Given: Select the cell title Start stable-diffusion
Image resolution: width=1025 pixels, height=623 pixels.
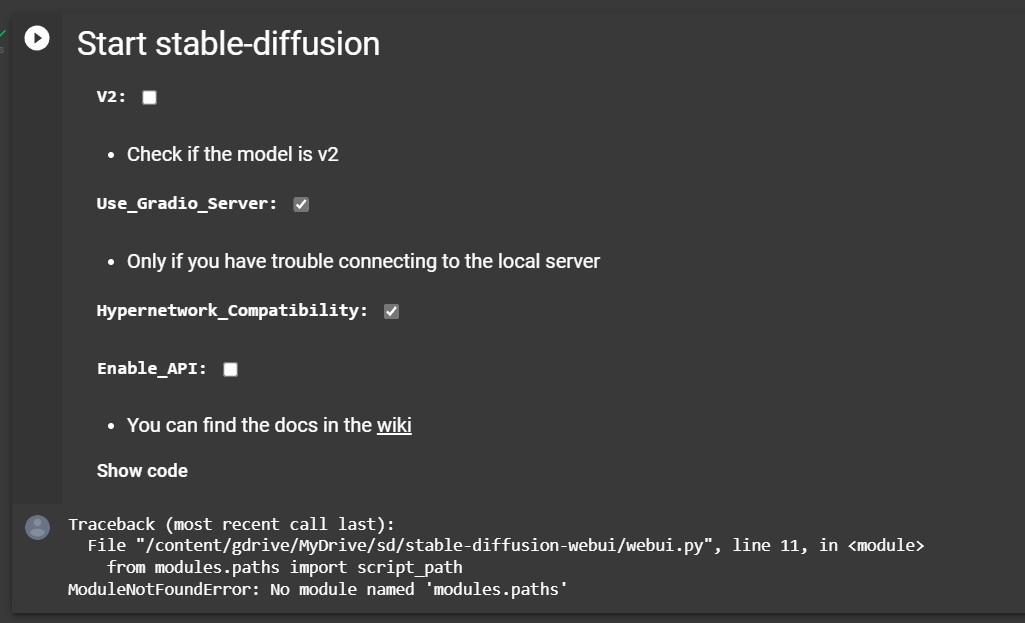Looking at the screenshot, I should pos(227,44).
